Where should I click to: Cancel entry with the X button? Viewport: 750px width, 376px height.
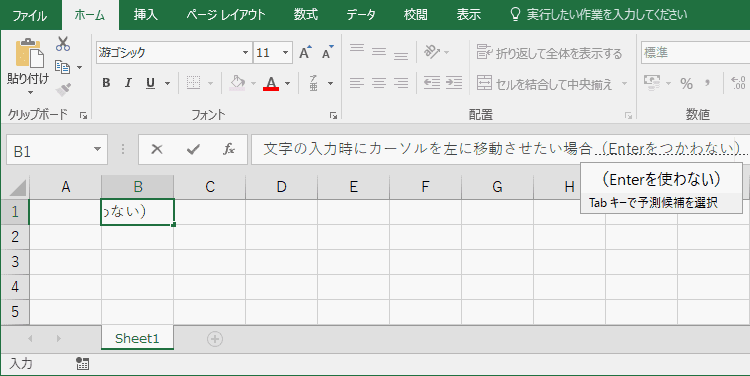[157, 149]
